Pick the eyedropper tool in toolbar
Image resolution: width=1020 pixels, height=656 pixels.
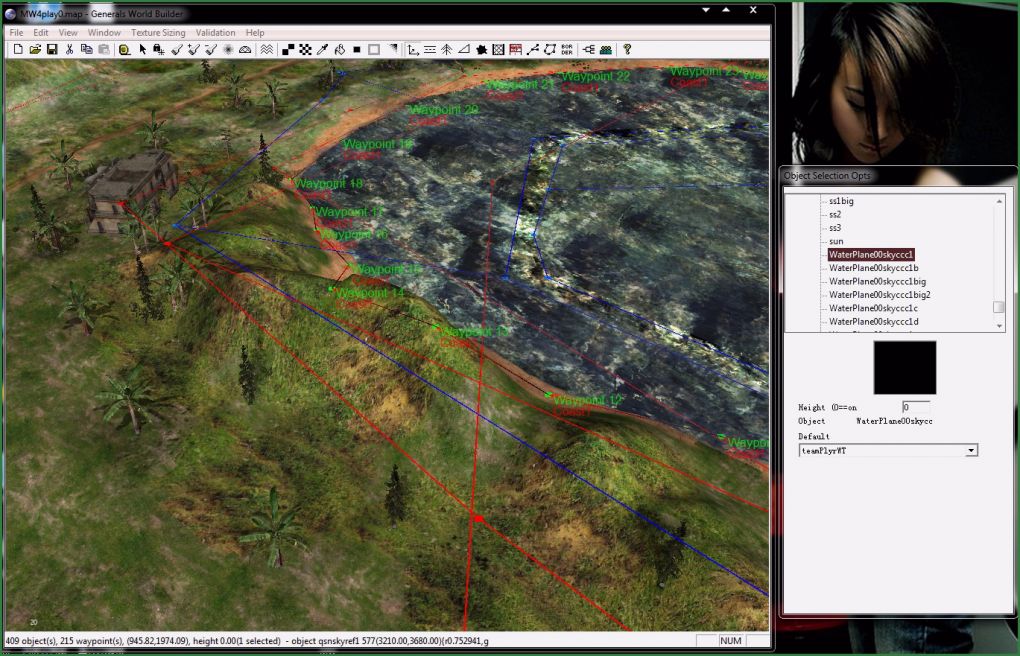323,49
